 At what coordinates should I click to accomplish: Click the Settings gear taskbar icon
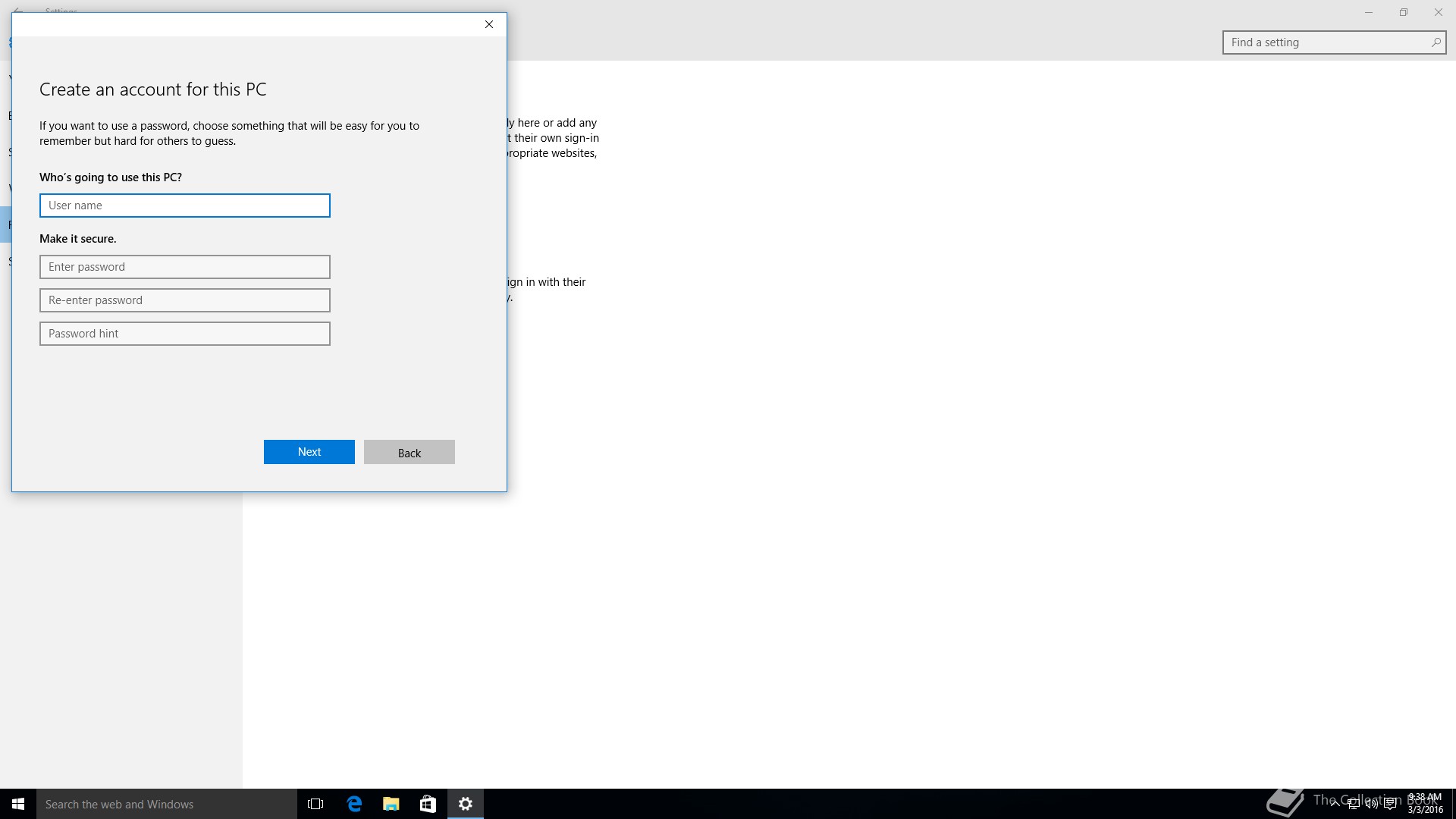point(466,804)
